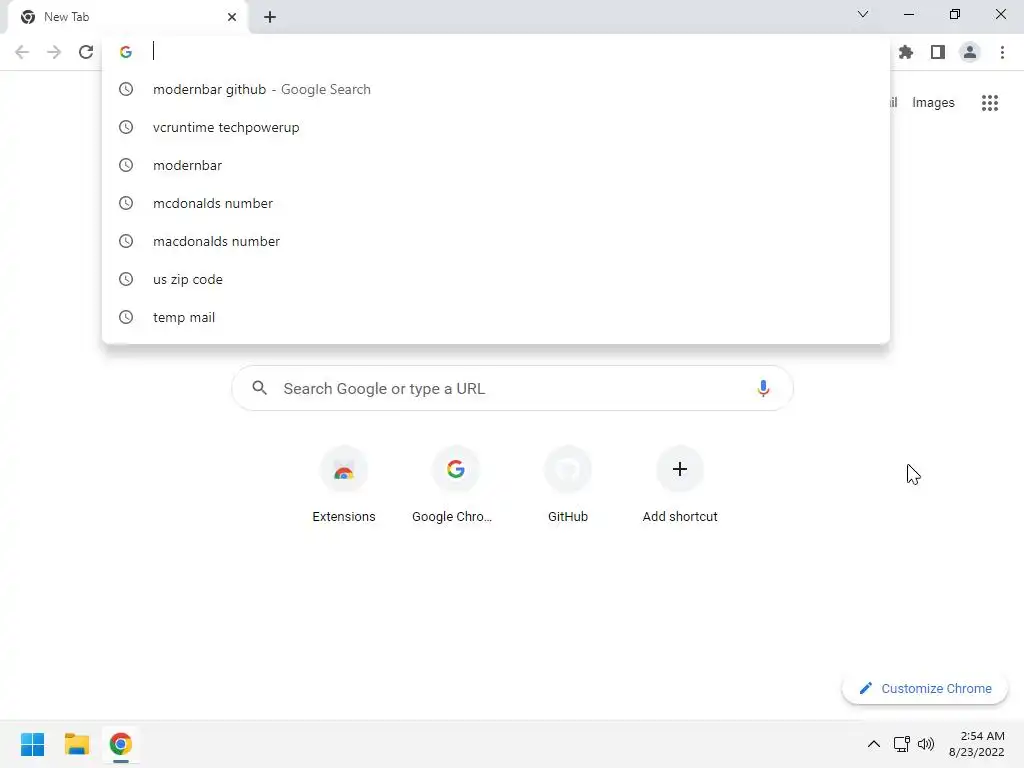Start voice search with the microphone

763,389
